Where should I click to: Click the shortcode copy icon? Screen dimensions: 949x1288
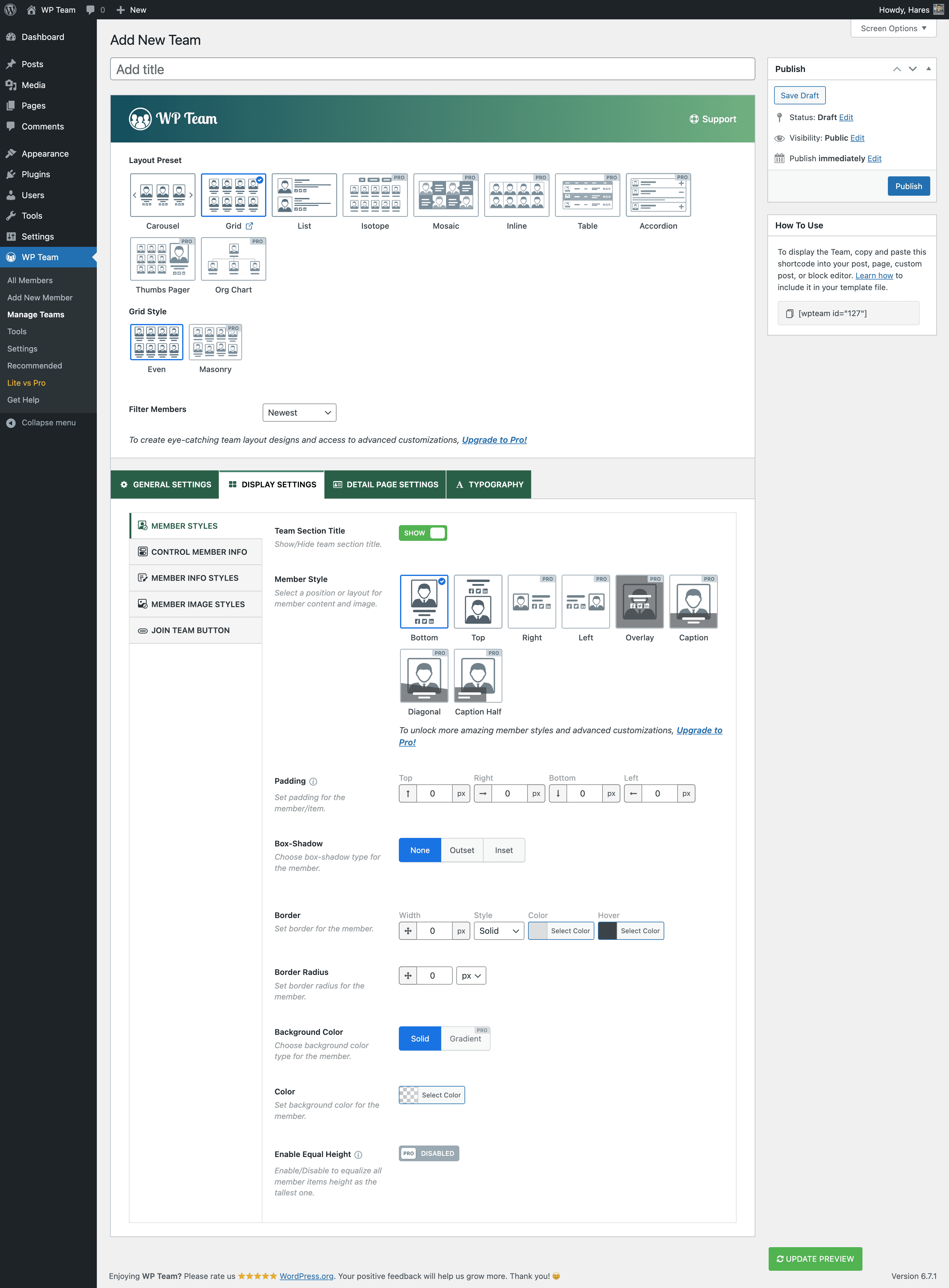789,313
